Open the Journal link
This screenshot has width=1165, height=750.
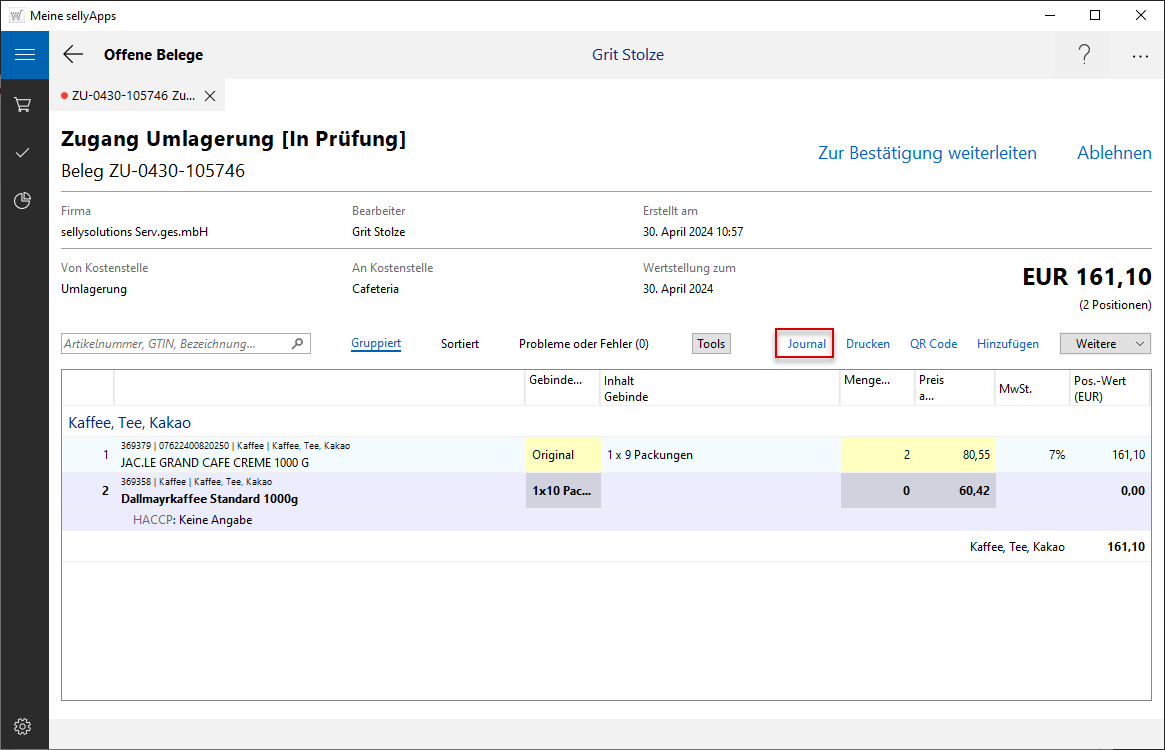[x=806, y=343]
